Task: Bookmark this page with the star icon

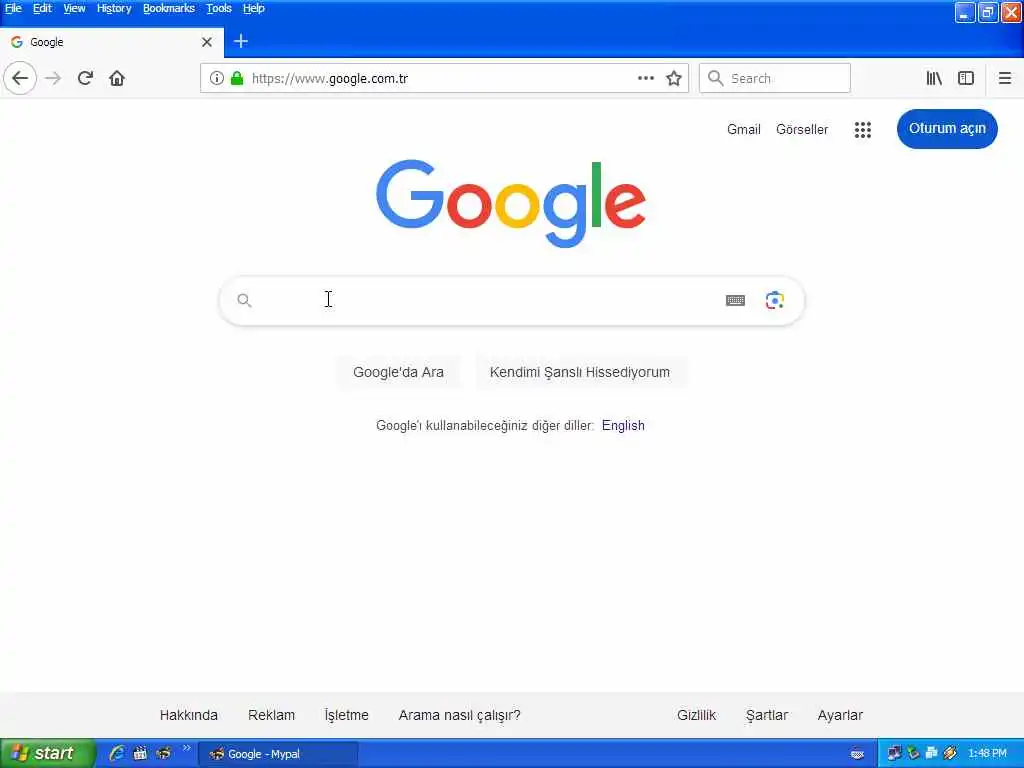Action: 674,78
